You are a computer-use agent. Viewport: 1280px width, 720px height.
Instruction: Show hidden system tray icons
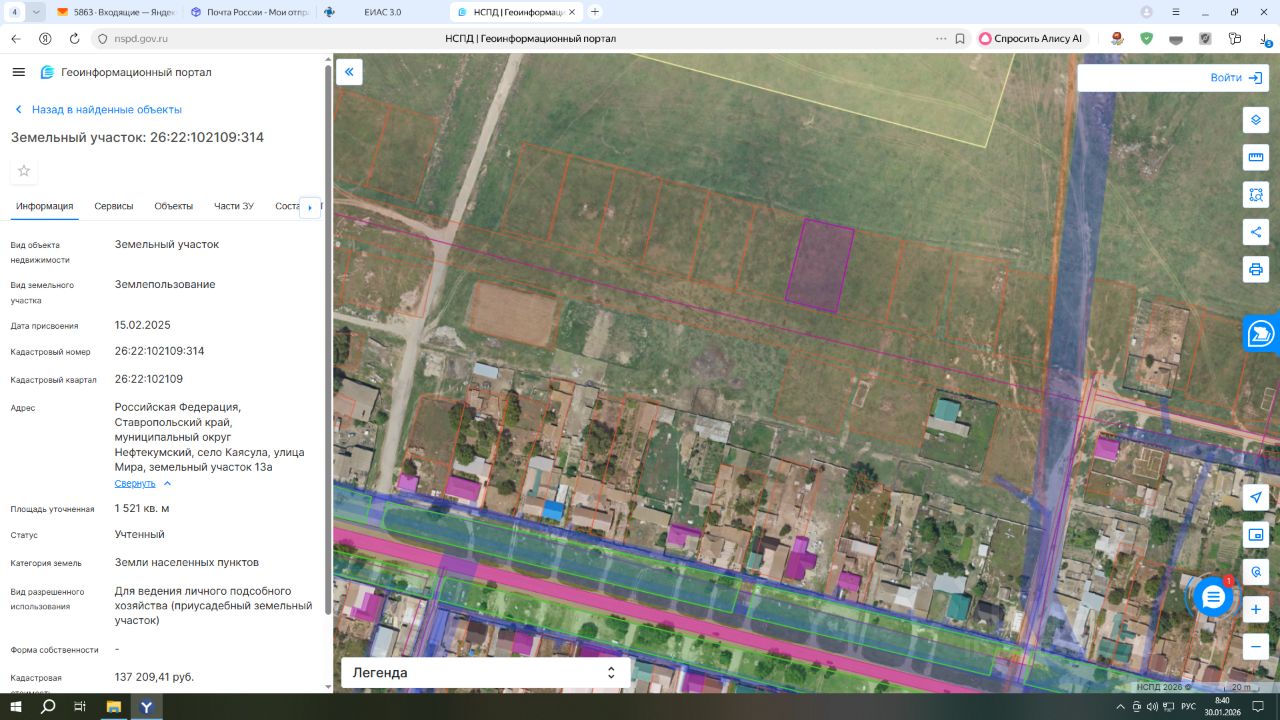coord(1120,707)
